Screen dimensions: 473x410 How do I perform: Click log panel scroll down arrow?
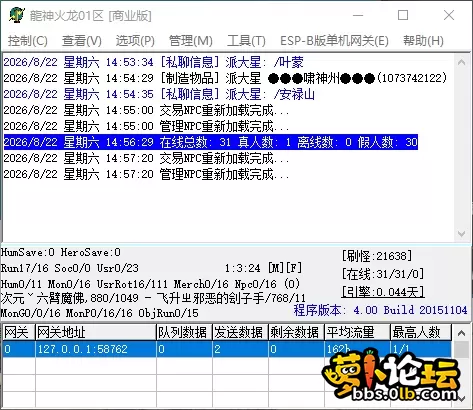[x=462, y=234]
